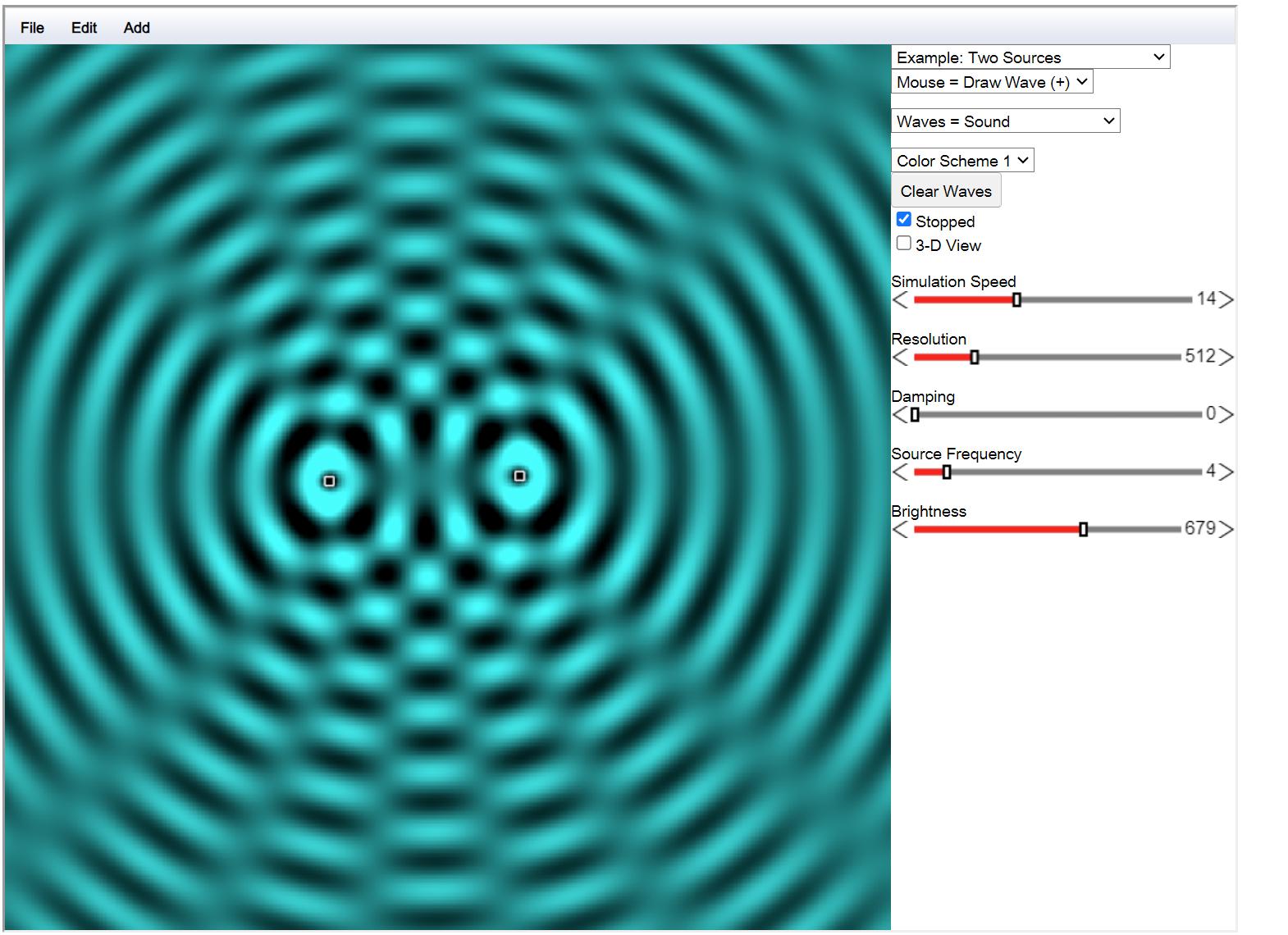Click the left wave source marker
Screen dimensions: 1288x935
click(330, 481)
